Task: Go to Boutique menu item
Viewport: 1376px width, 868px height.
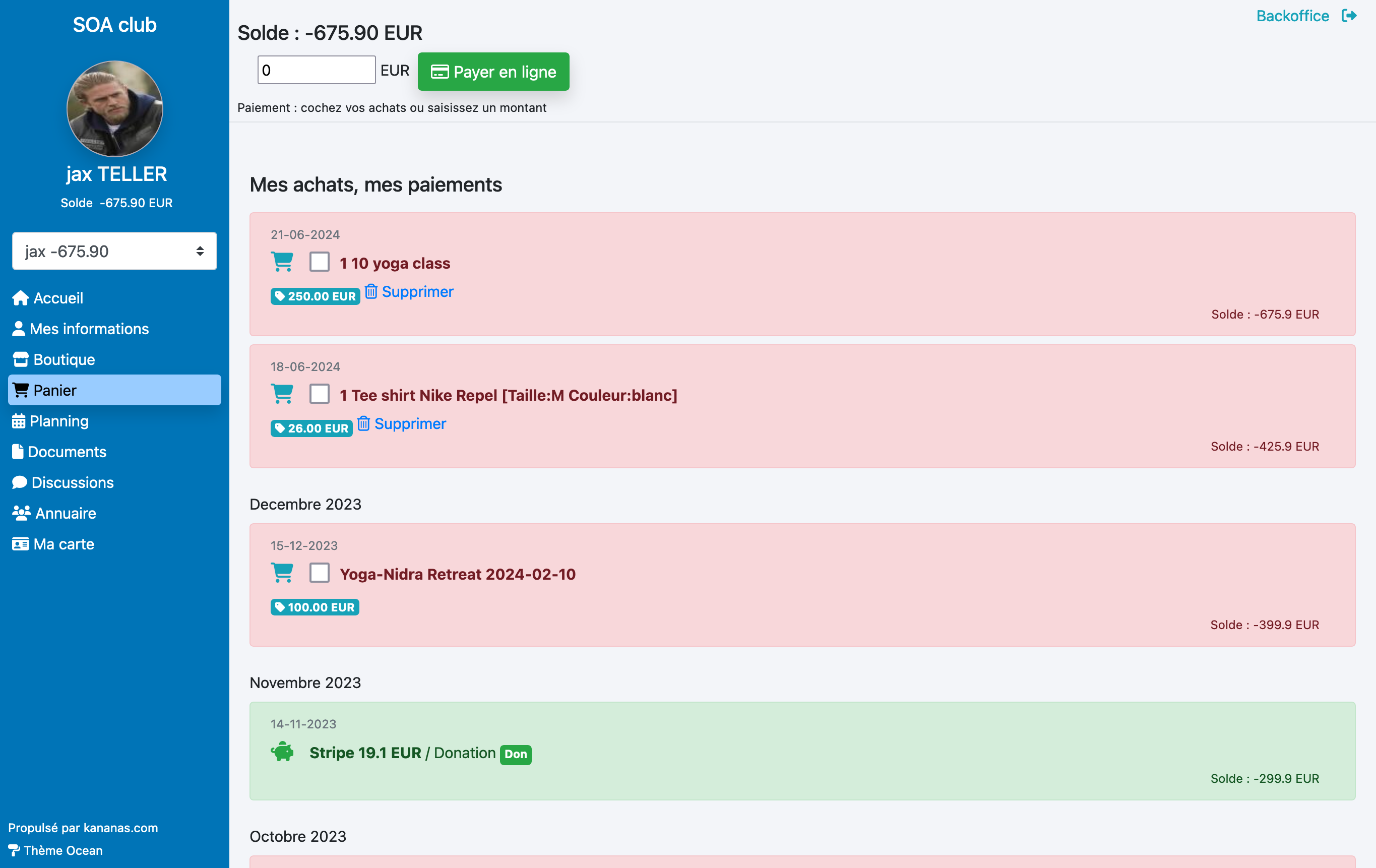Action: point(114,359)
